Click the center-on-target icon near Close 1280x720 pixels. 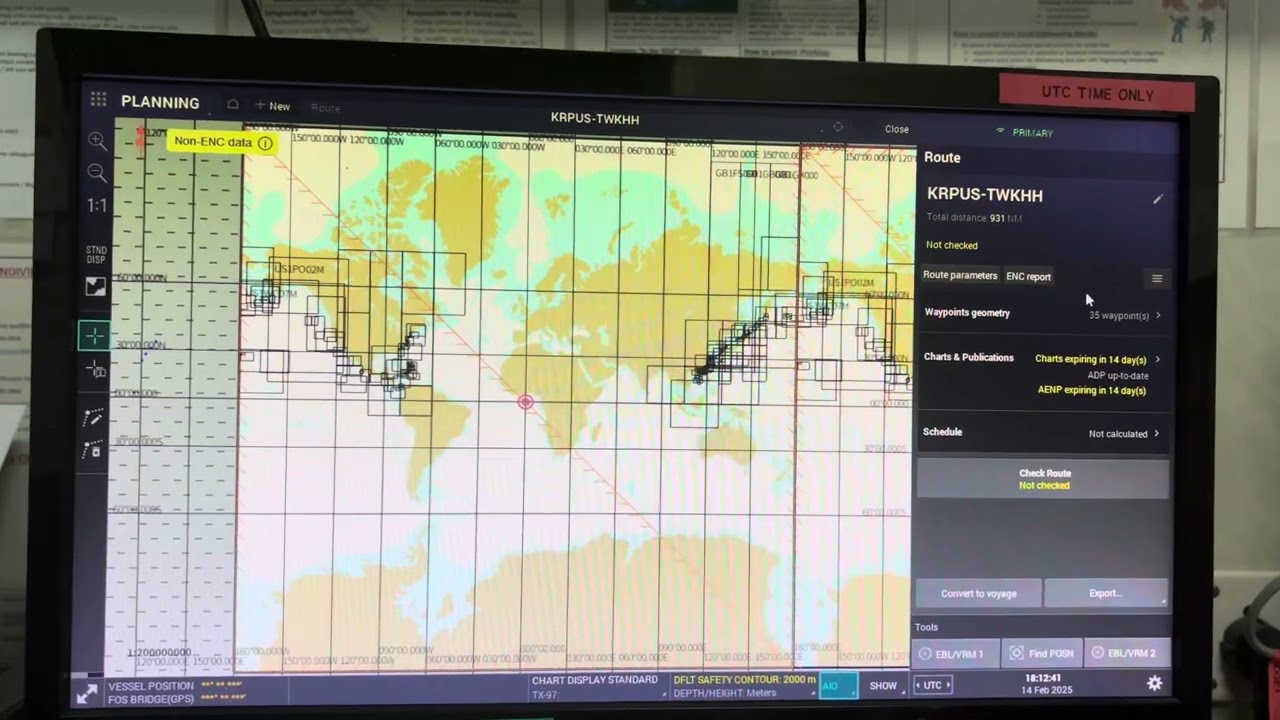coord(838,127)
